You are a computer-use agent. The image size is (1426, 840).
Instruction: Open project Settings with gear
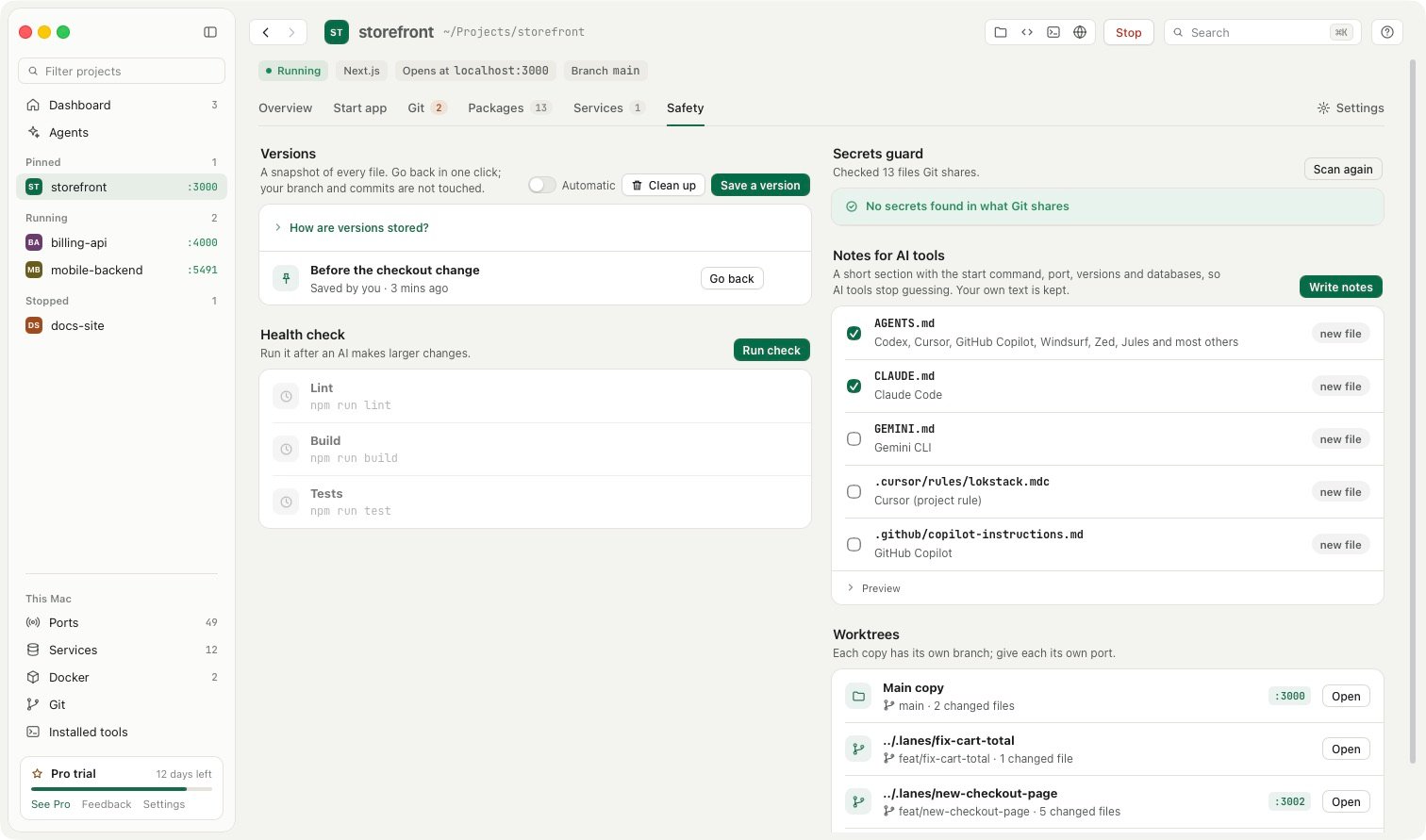[x=1351, y=108]
